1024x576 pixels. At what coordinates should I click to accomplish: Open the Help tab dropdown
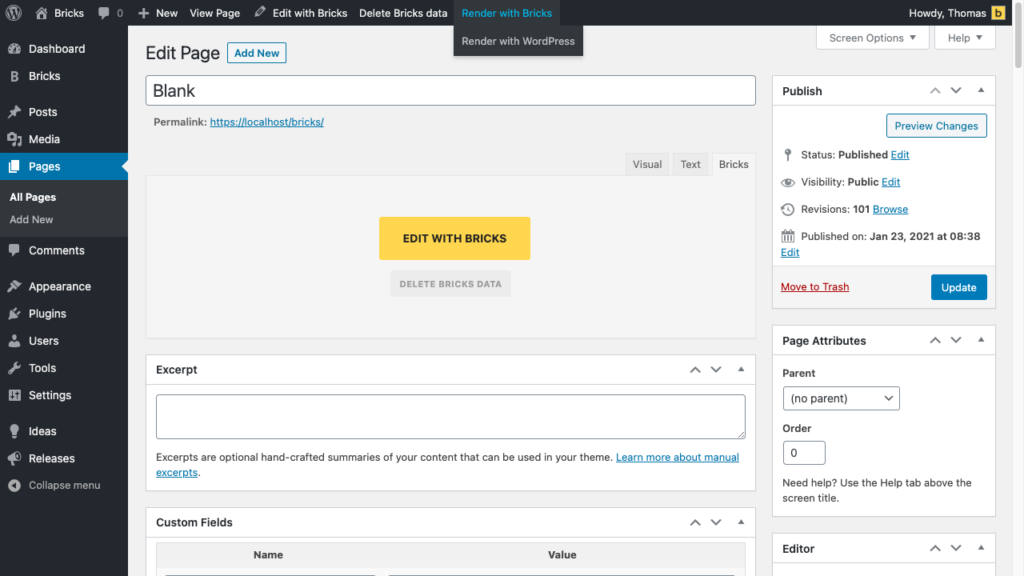tap(964, 38)
